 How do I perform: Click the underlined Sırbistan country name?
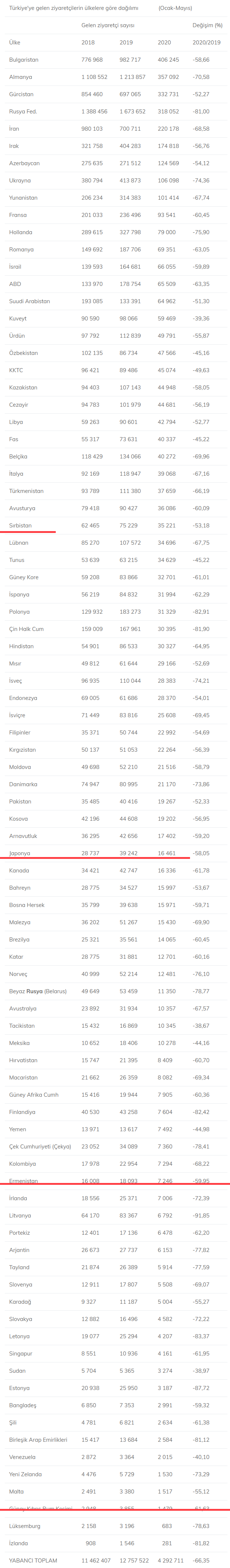(x=21, y=525)
